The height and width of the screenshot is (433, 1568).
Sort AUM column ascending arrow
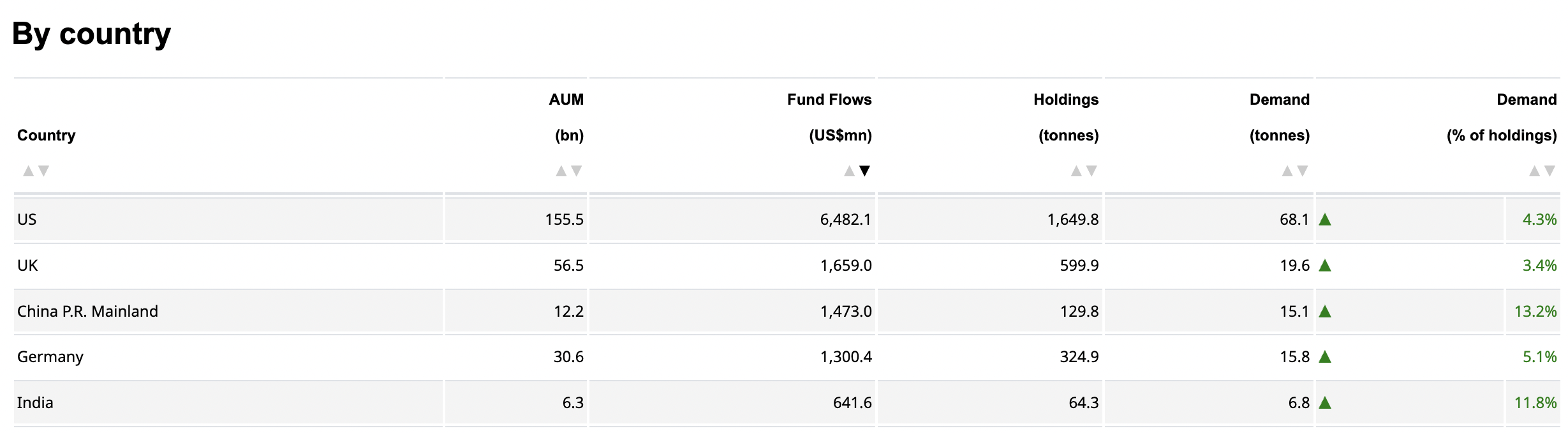click(561, 171)
